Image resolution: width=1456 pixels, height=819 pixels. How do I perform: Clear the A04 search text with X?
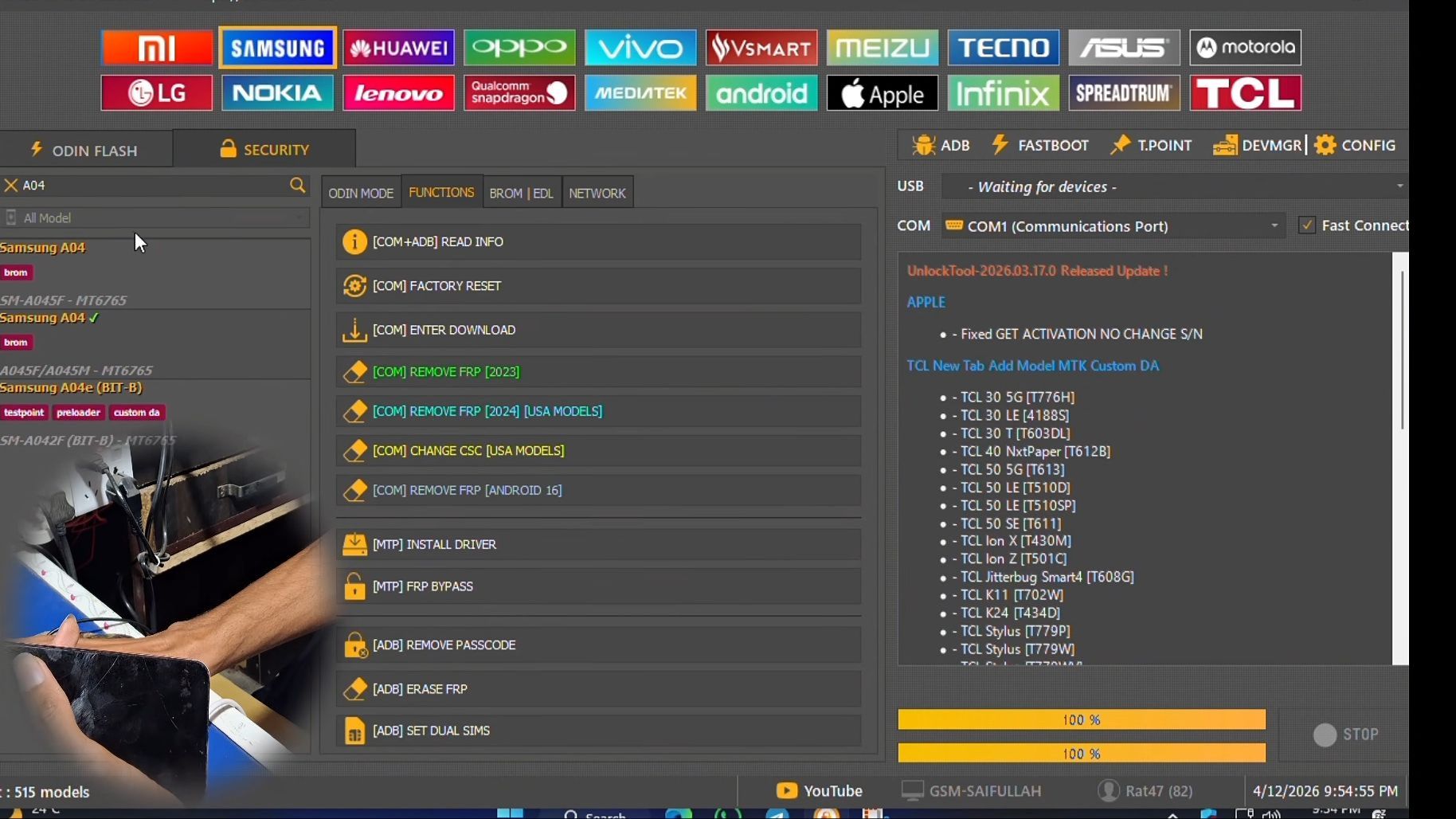(11, 185)
